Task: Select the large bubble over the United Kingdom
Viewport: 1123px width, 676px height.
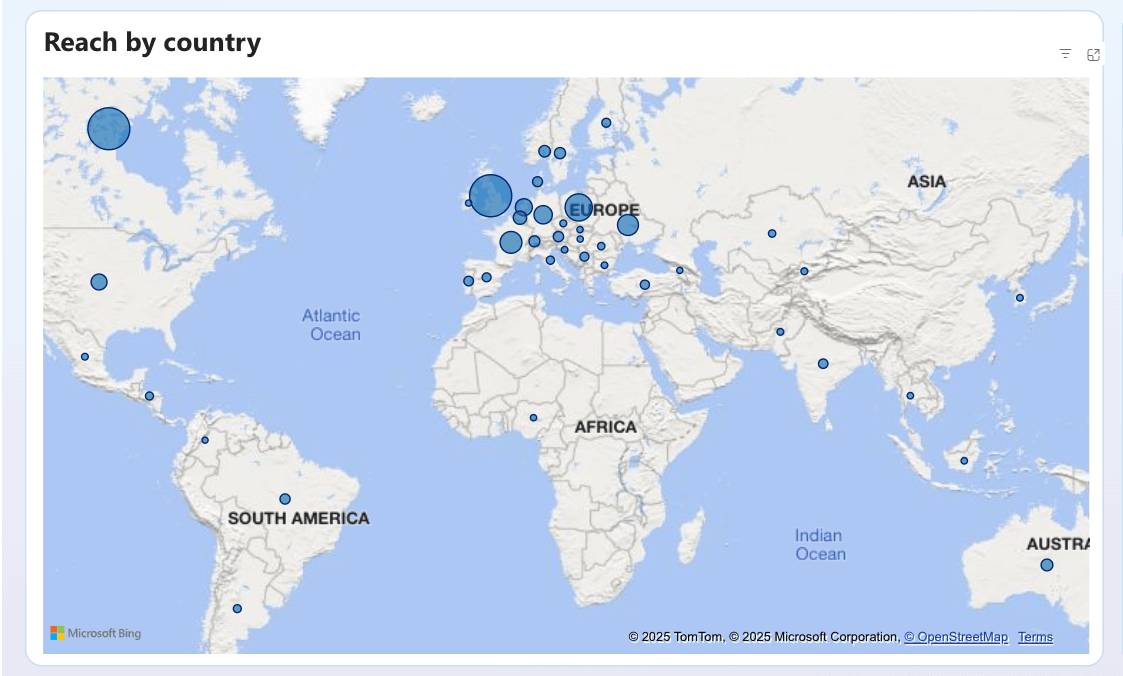Action: click(491, 195)
